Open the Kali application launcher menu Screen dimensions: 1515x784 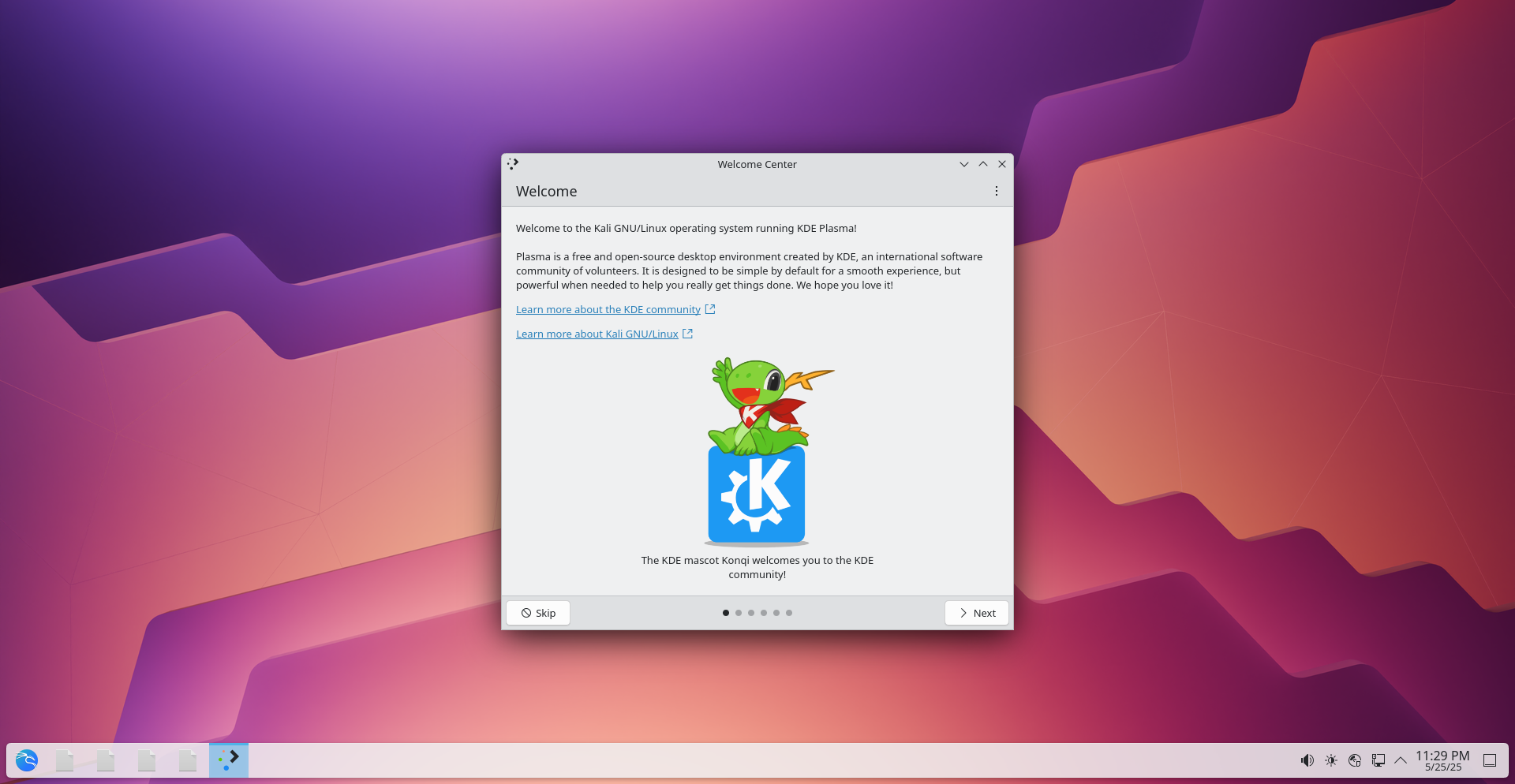tap(27, 760)
